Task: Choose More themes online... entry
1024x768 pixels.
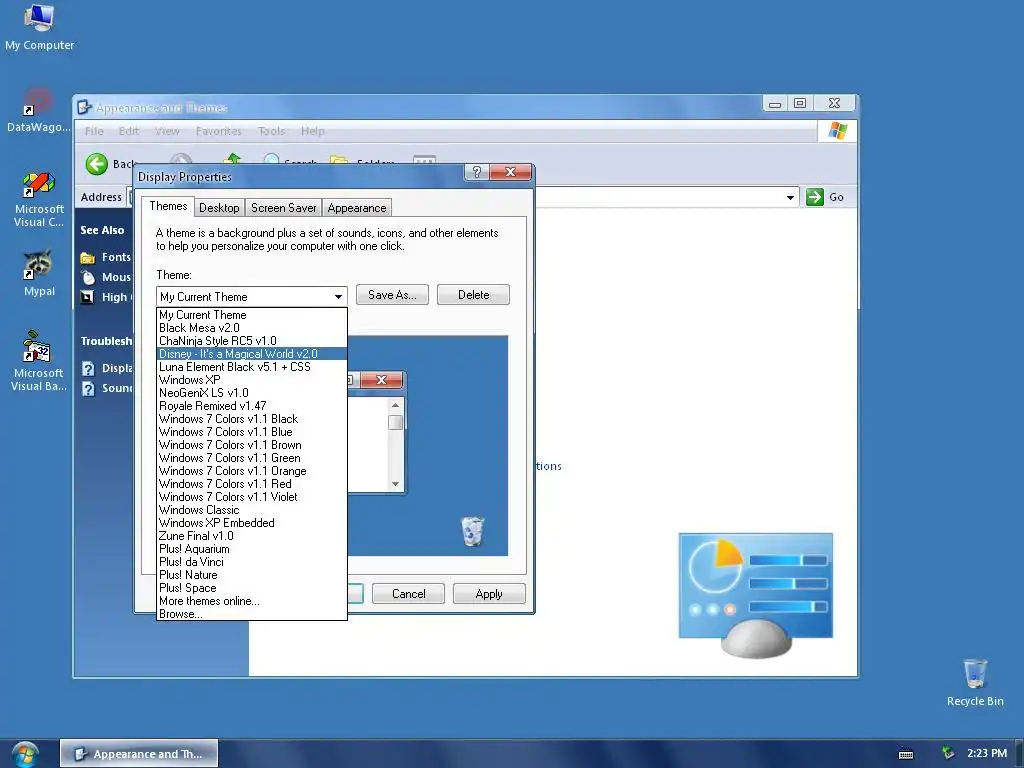Action: click(x=251, y=601)
